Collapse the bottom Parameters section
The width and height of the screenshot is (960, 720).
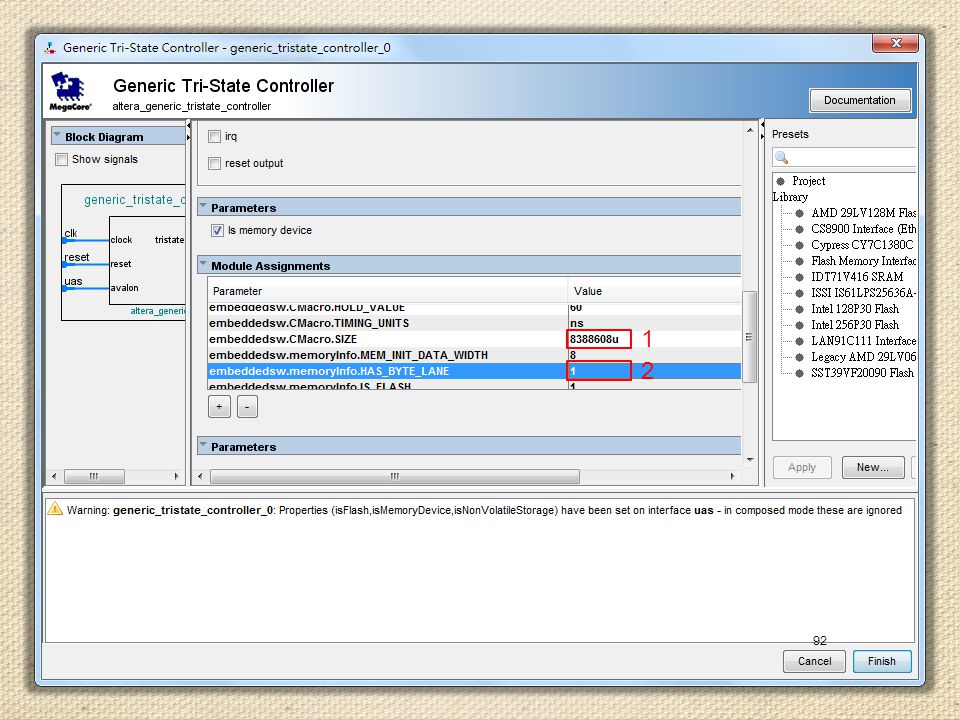pyautogui.click(x=203, y=446)
